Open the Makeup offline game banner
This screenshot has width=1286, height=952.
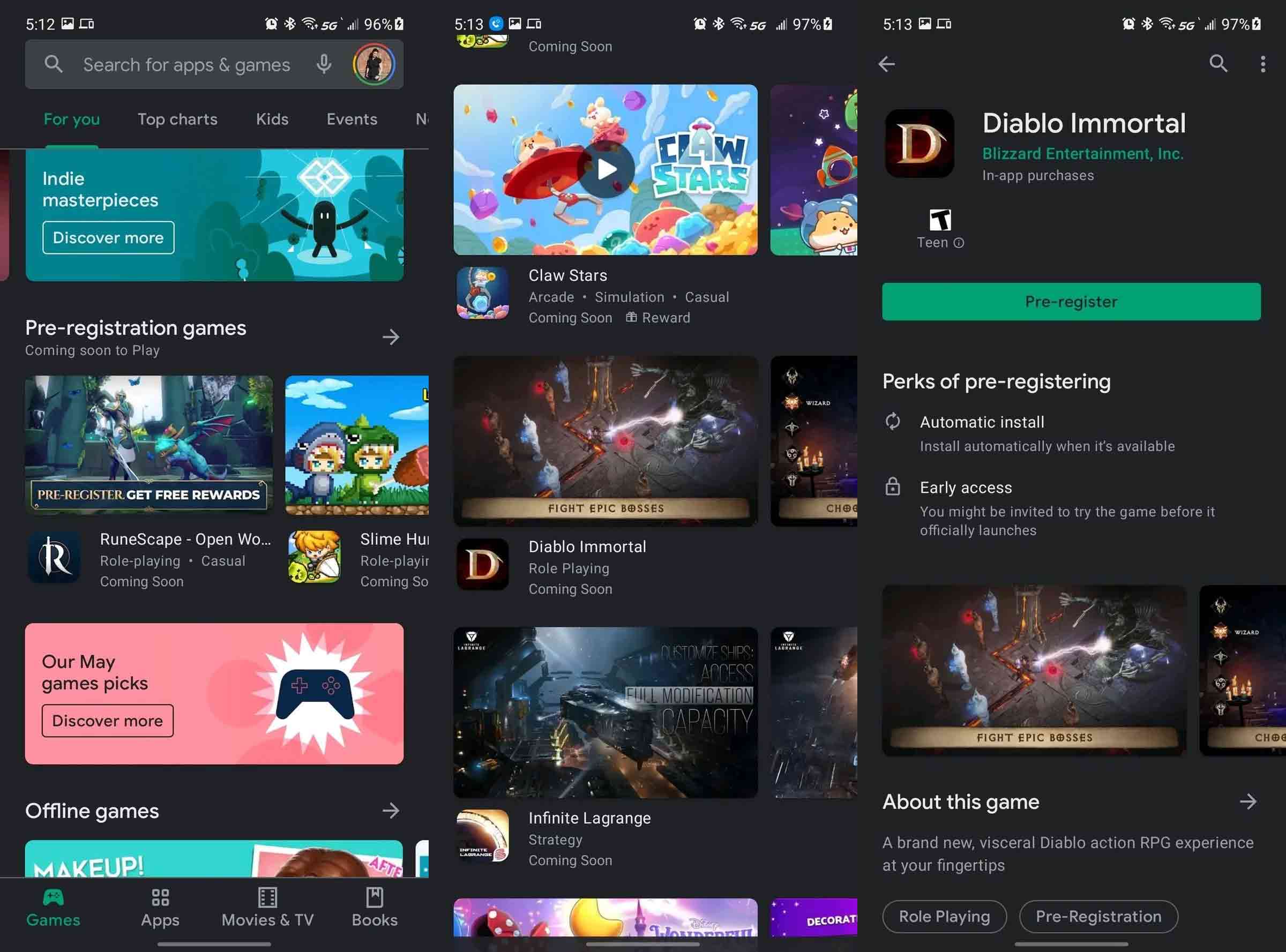[x=214, y=859]
